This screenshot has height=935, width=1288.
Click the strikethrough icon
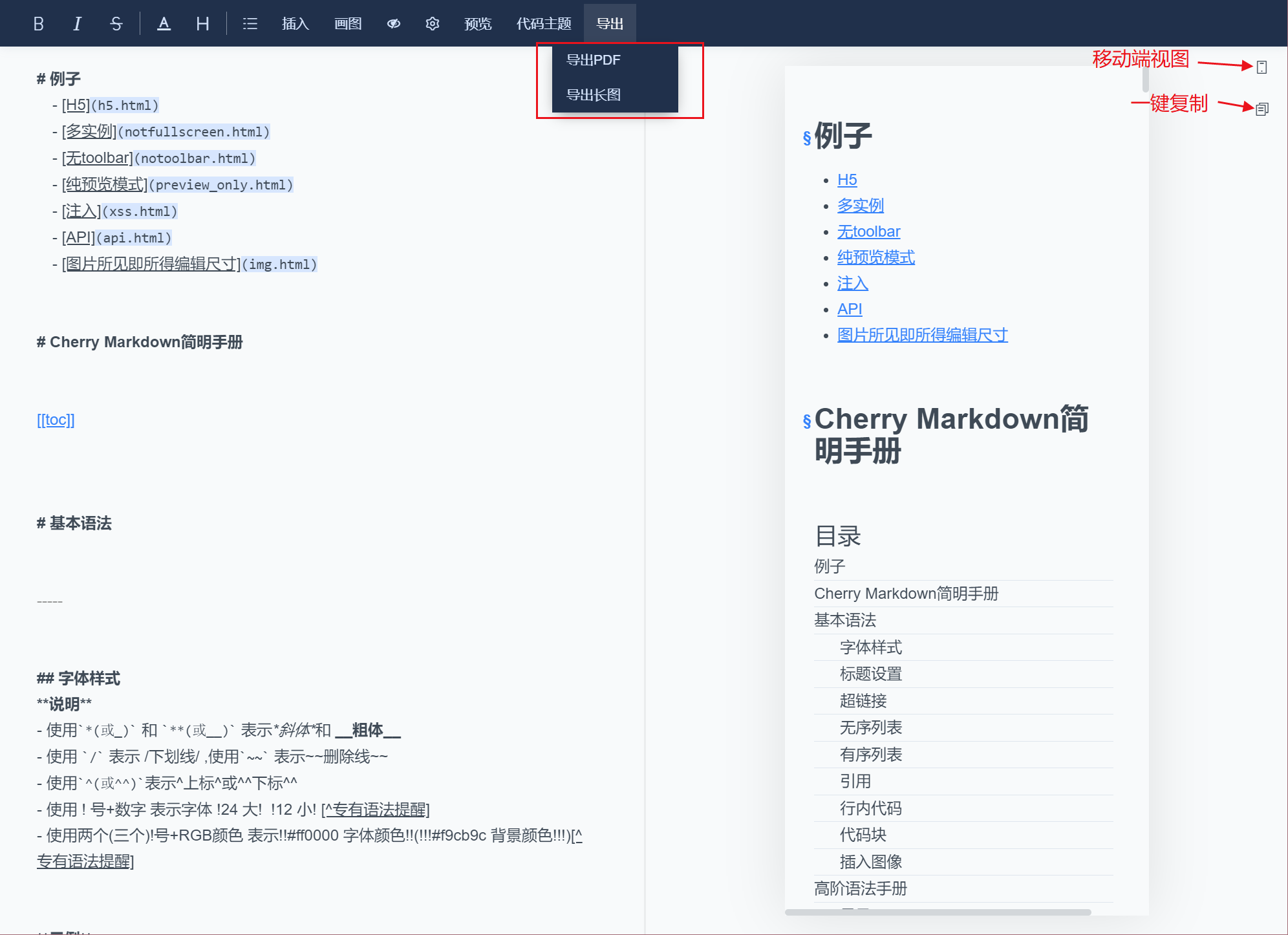[116, 24]
